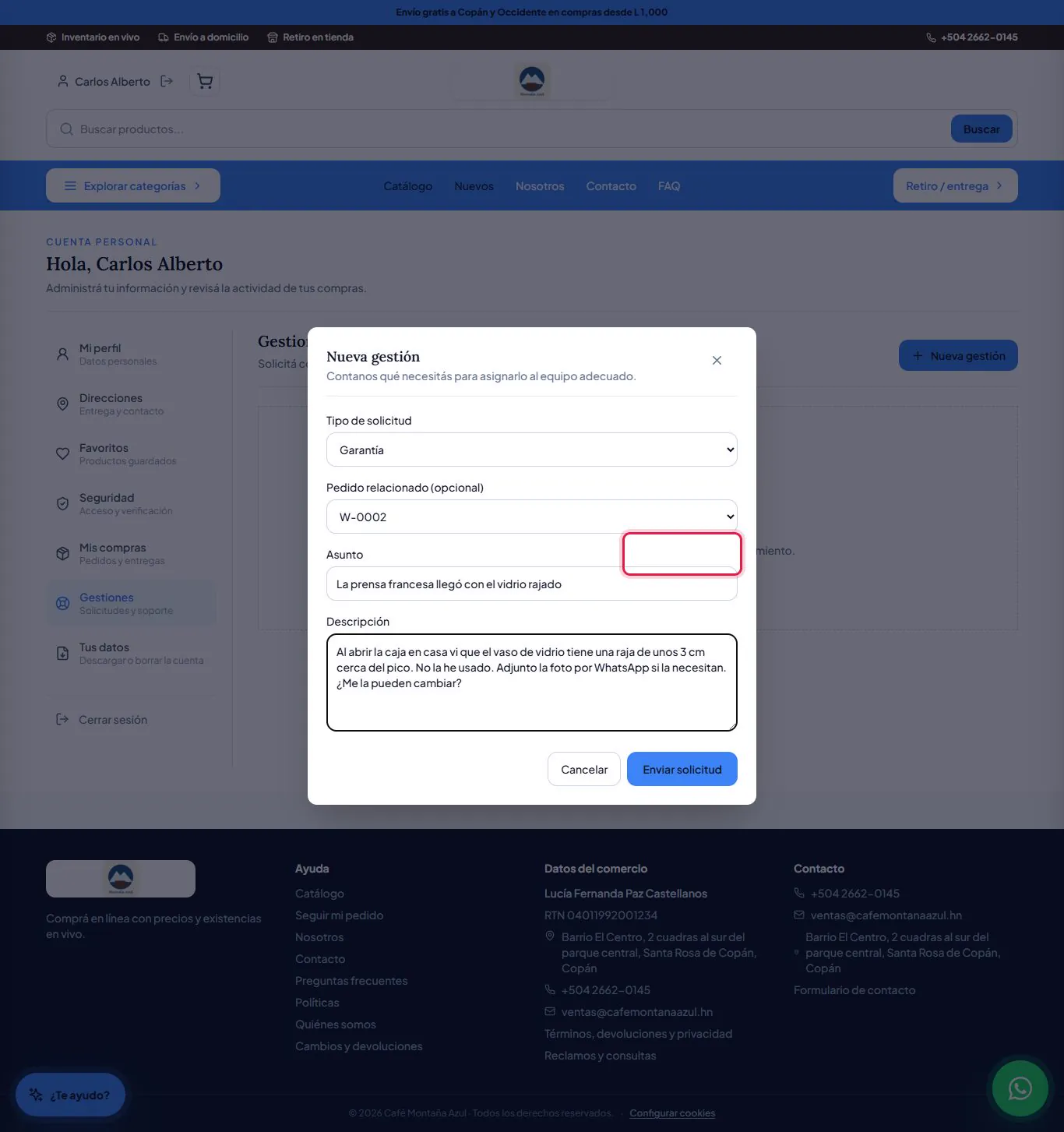Open Favoritos in the account menu
This screenshot has width=1064, height=1132.
click(131, 453)
